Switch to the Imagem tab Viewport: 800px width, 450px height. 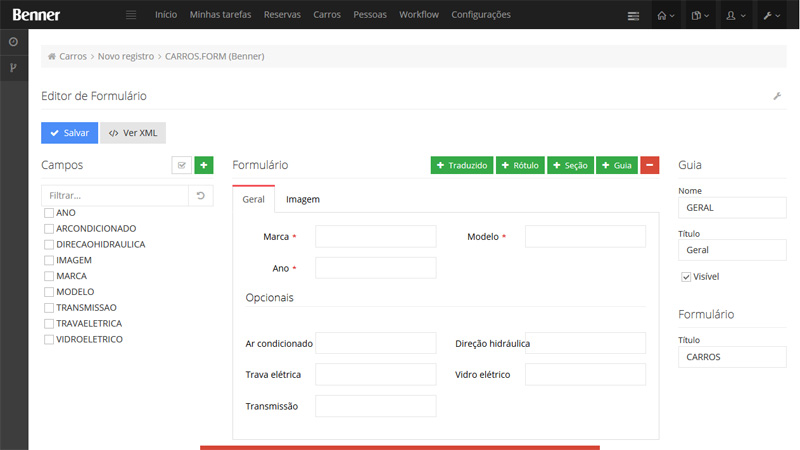click(303, 199)
